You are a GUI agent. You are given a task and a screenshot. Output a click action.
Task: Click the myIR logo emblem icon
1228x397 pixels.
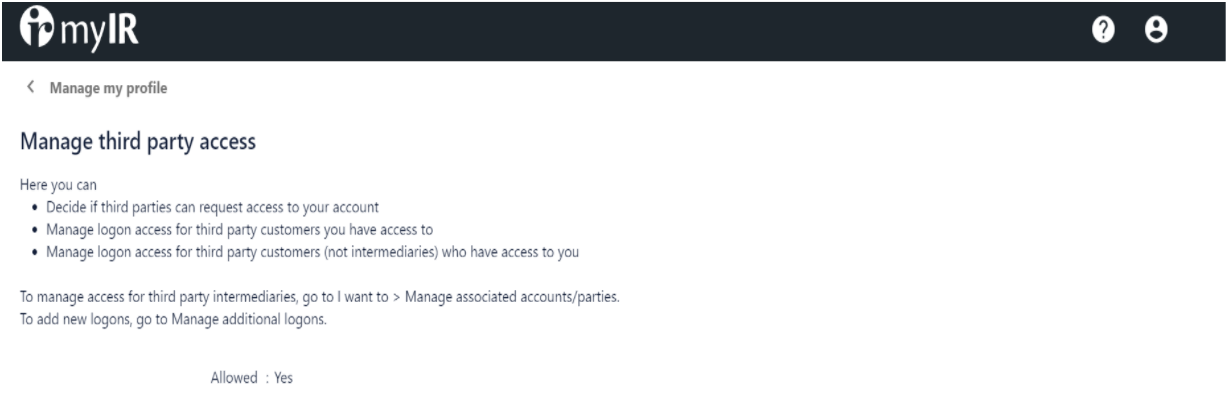pyautogui.click(x=29, y=30)
